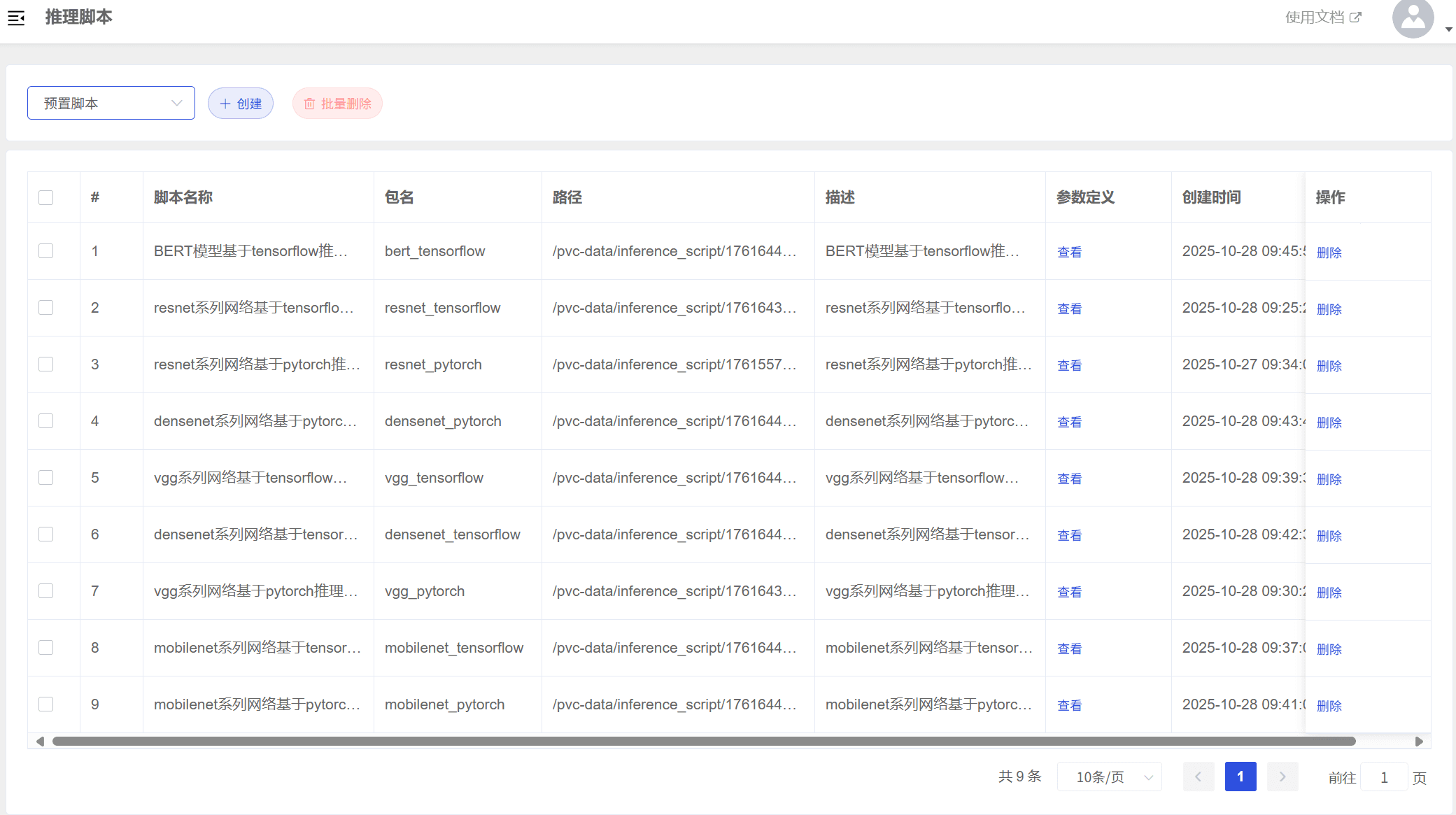Open the 使用文档 external link
This screenshot has height=815, width=1456.
[1322, 17]
